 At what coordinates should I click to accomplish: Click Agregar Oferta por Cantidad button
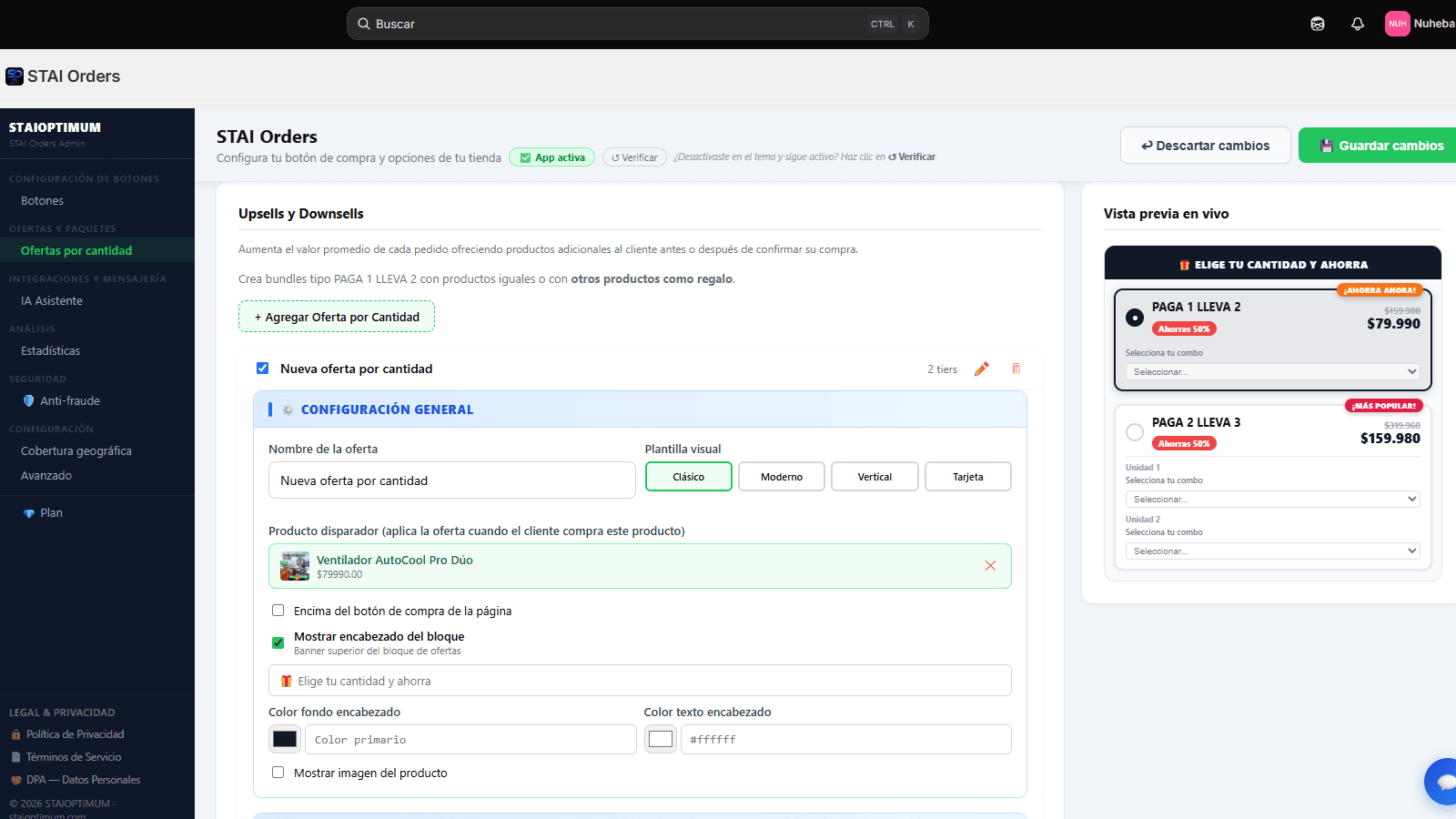pyautogui.click(x=337, y=317)
